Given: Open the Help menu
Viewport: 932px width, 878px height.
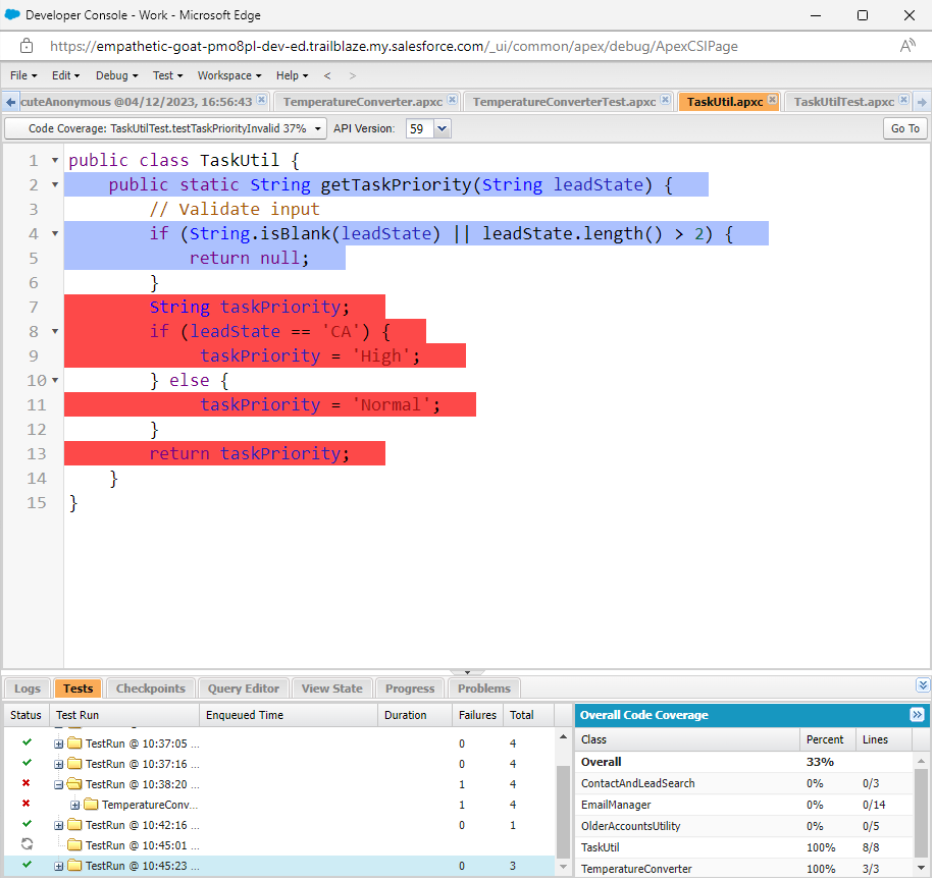Looking at the screenshot, I should (292, 75).
